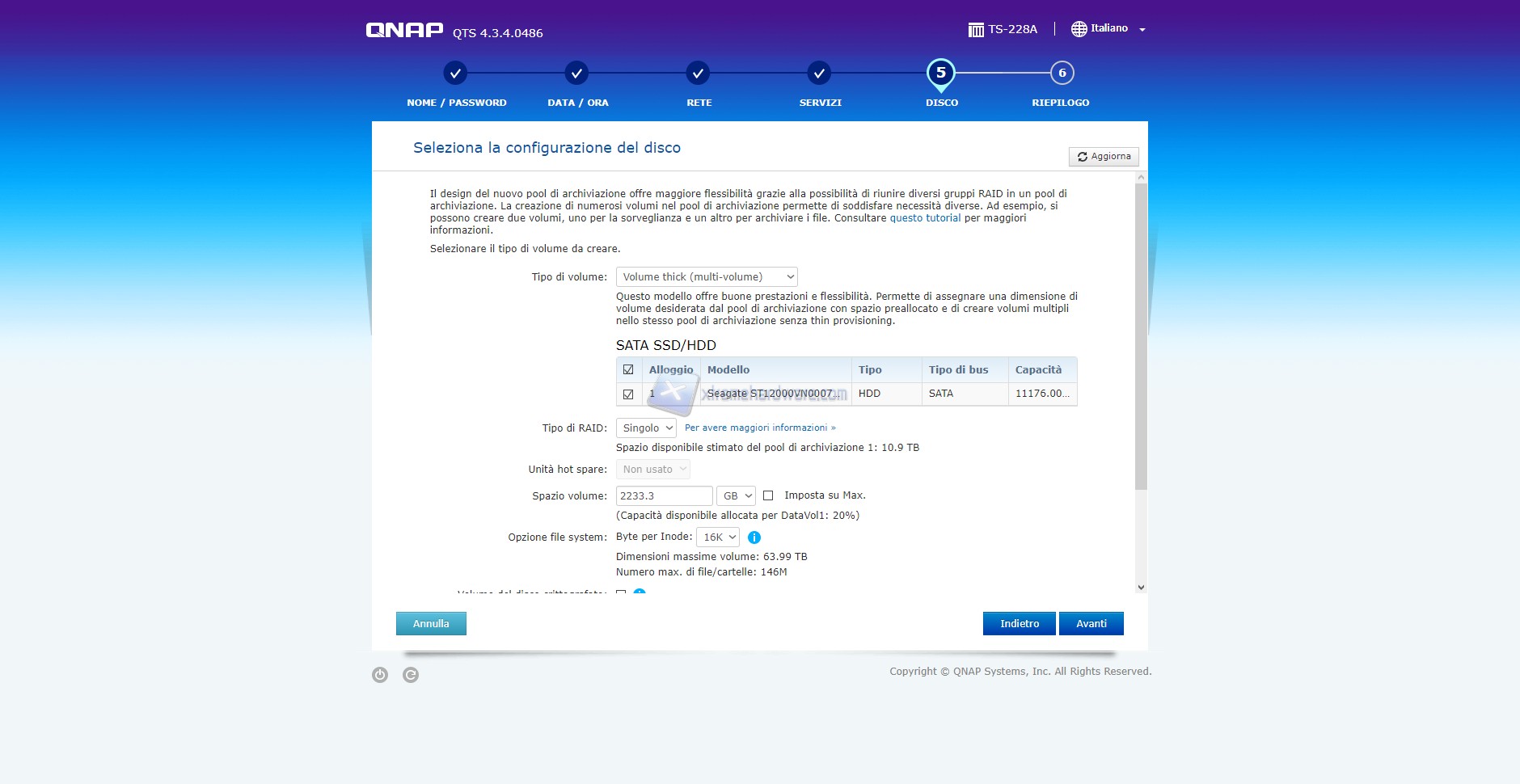Screen dimensions: 1520x784
Task: Uncheck the Seagate disk 1 checkbox
Action: [x=628, y=394]
